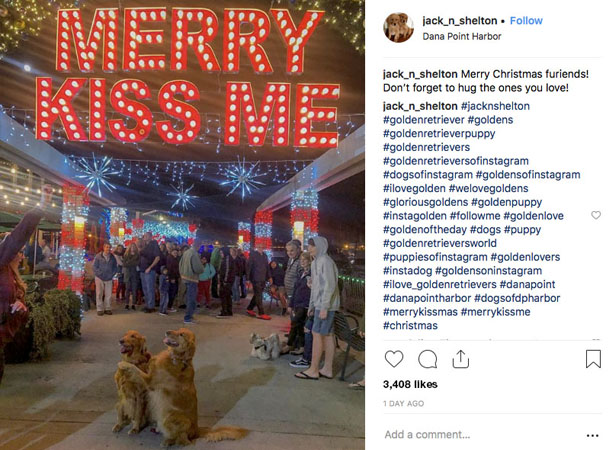Open the #danapointharbor hashtag
This screenshot has width=616, height=450.
[427, 298]
